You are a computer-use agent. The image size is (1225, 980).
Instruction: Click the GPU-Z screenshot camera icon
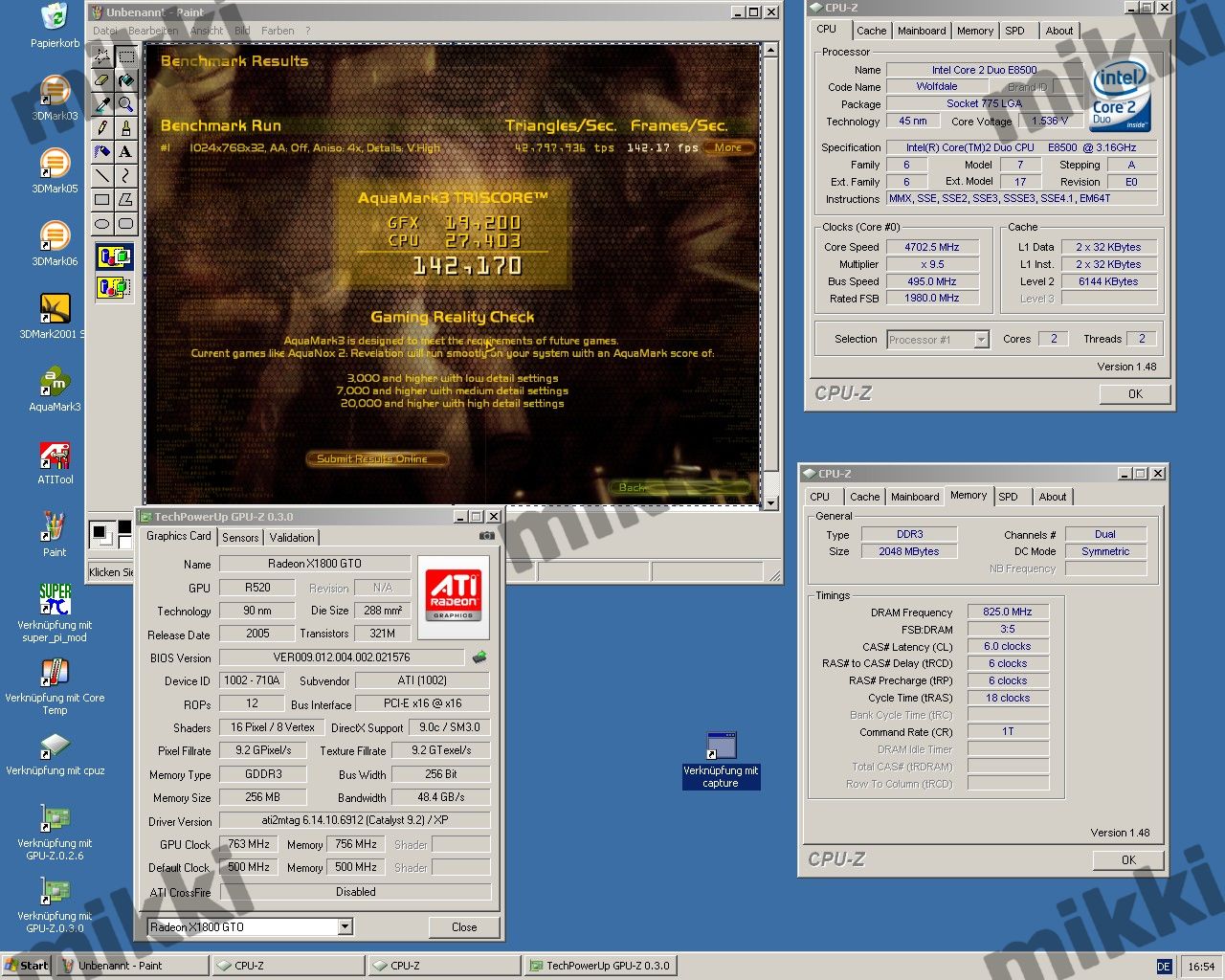(486, 536)
